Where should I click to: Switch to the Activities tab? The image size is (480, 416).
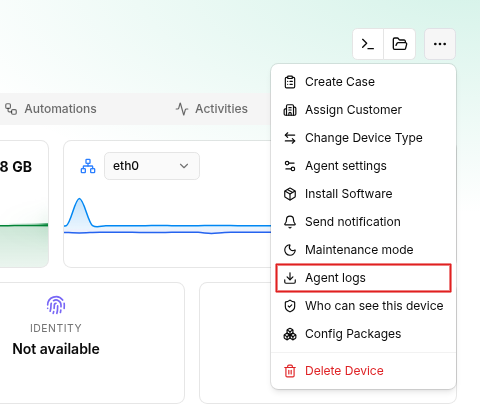click(212, 109)
